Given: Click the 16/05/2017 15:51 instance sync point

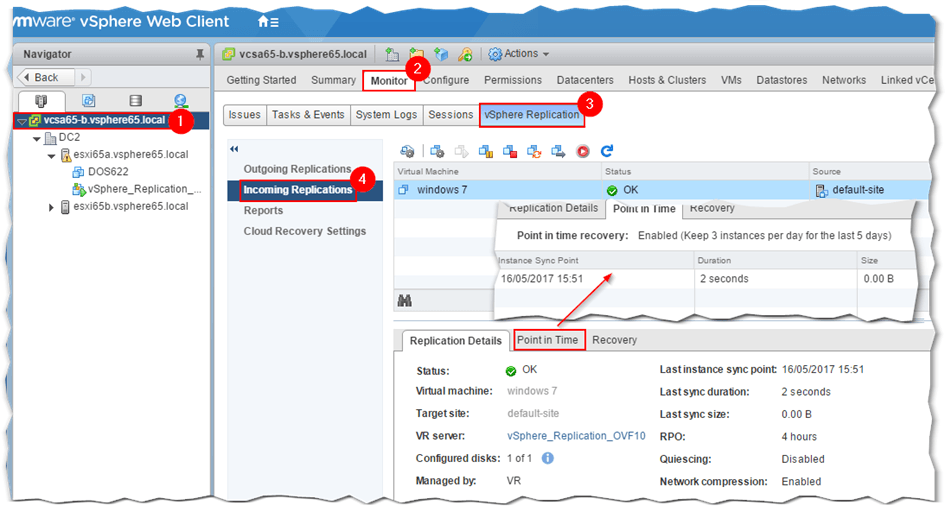Looking at the screenshot, I should (542, 279).
